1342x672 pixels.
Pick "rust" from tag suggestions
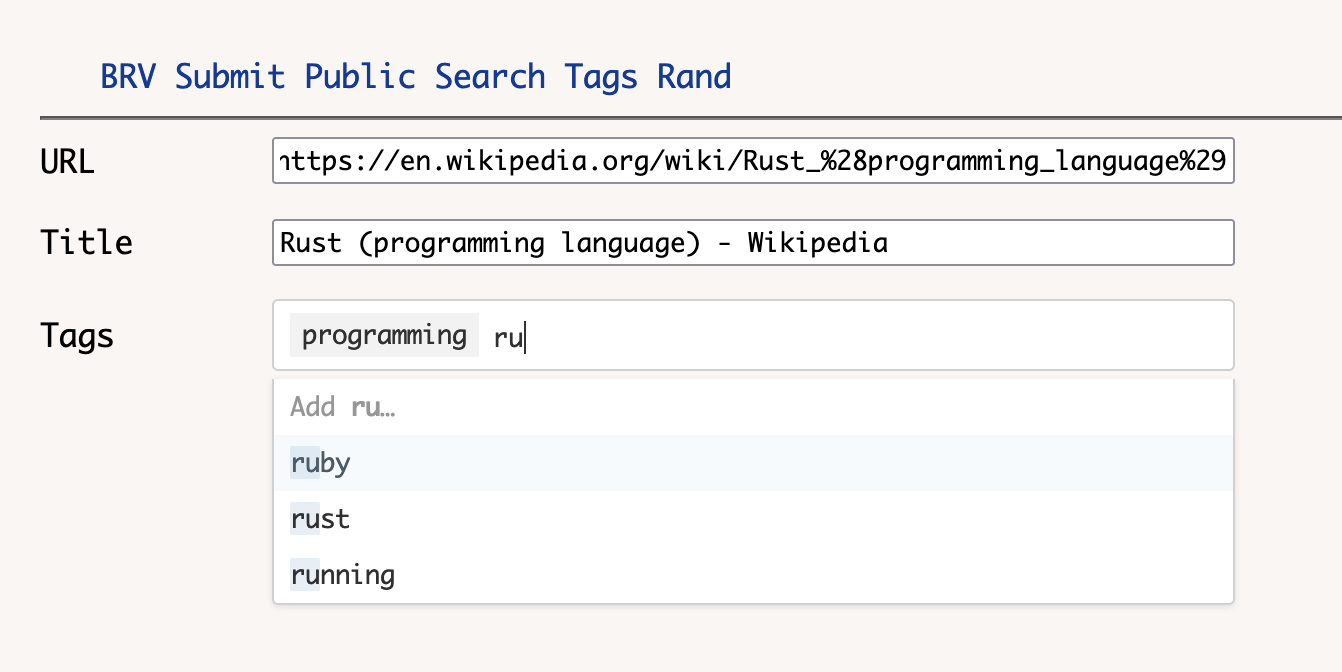(x=320, y=519)
